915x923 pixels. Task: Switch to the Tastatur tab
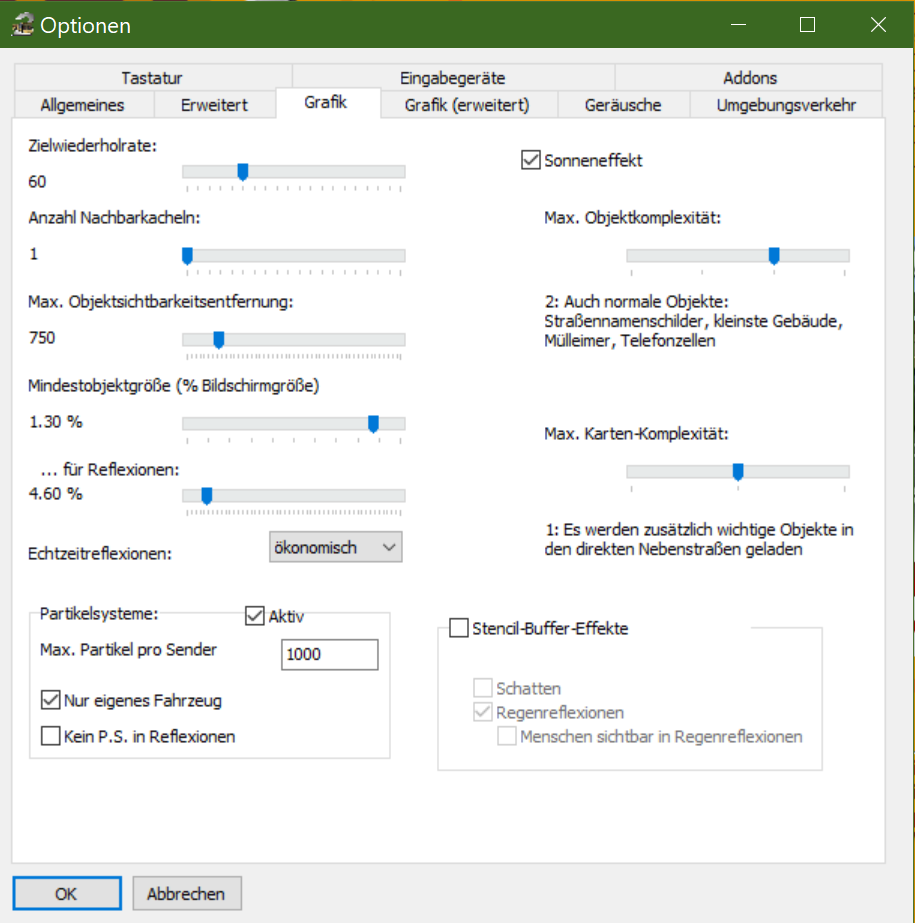[152, 78]
